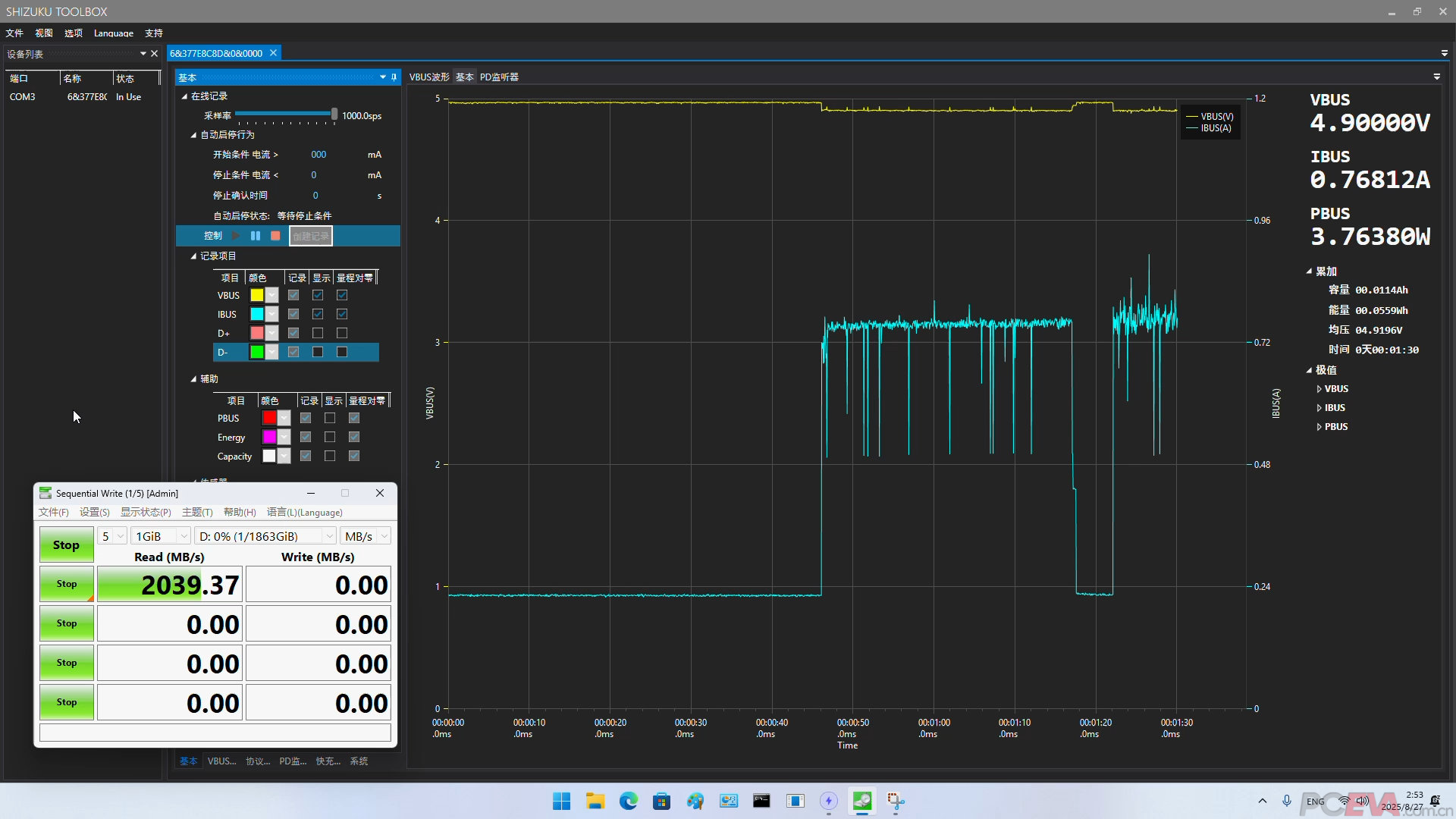
Task: Toggle the D+ display checkbox
Action: pos(318,333)
